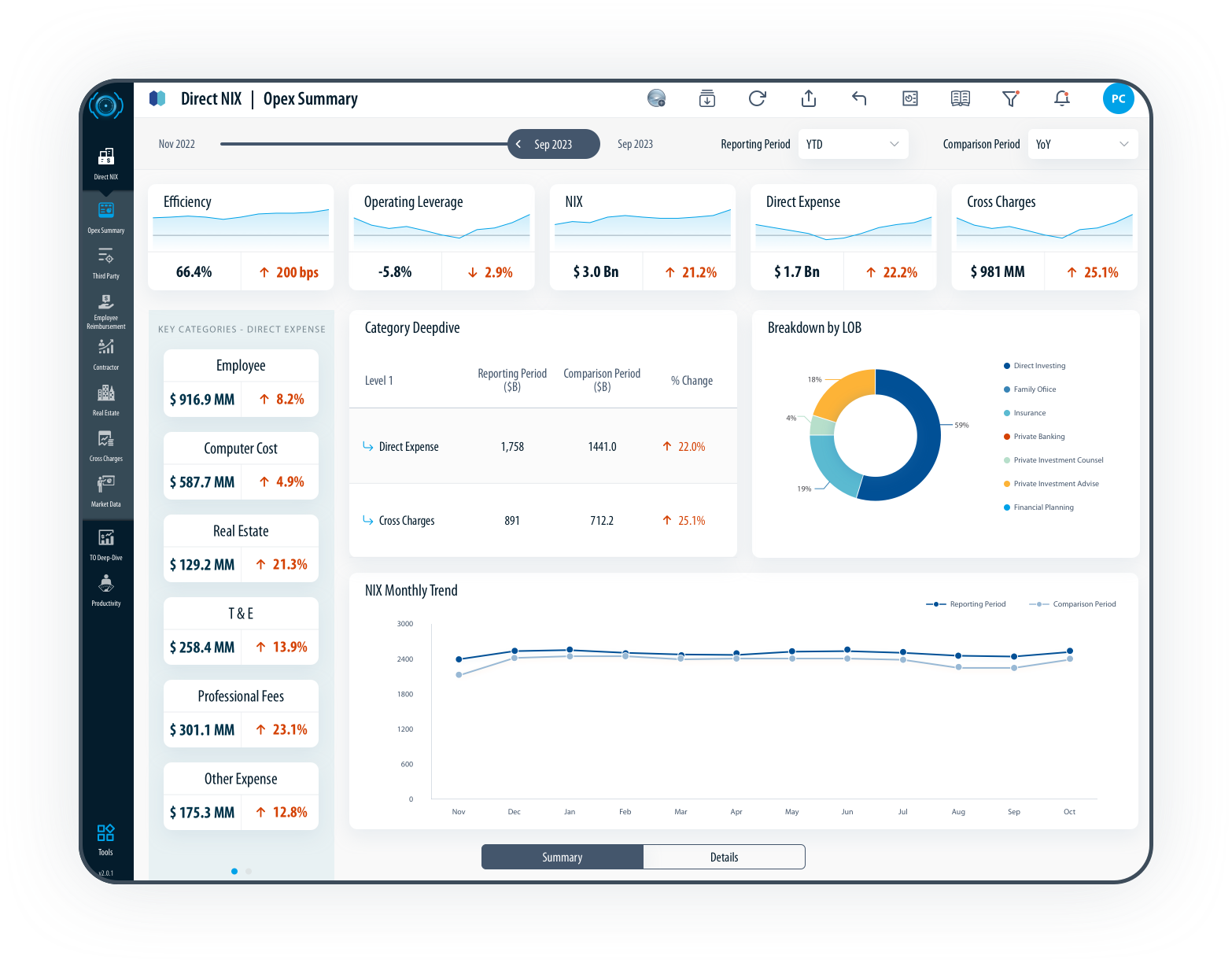
Task: Open the Tools icon in sidebar
Action: point(105,838)
